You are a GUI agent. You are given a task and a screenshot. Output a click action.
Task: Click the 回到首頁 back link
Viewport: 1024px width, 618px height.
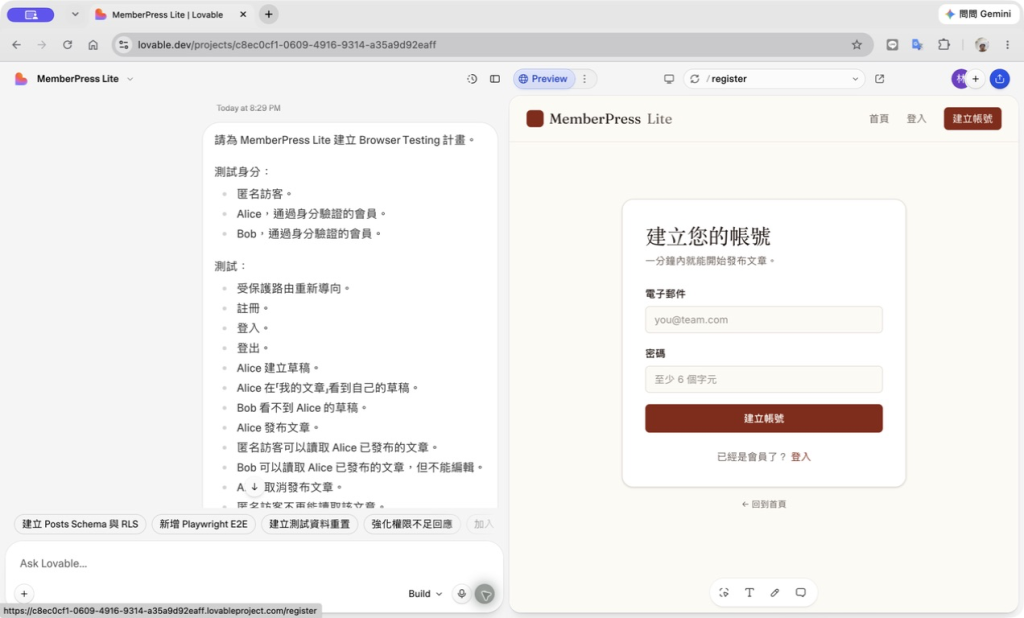pyautogui.click(x=763, y=504)
